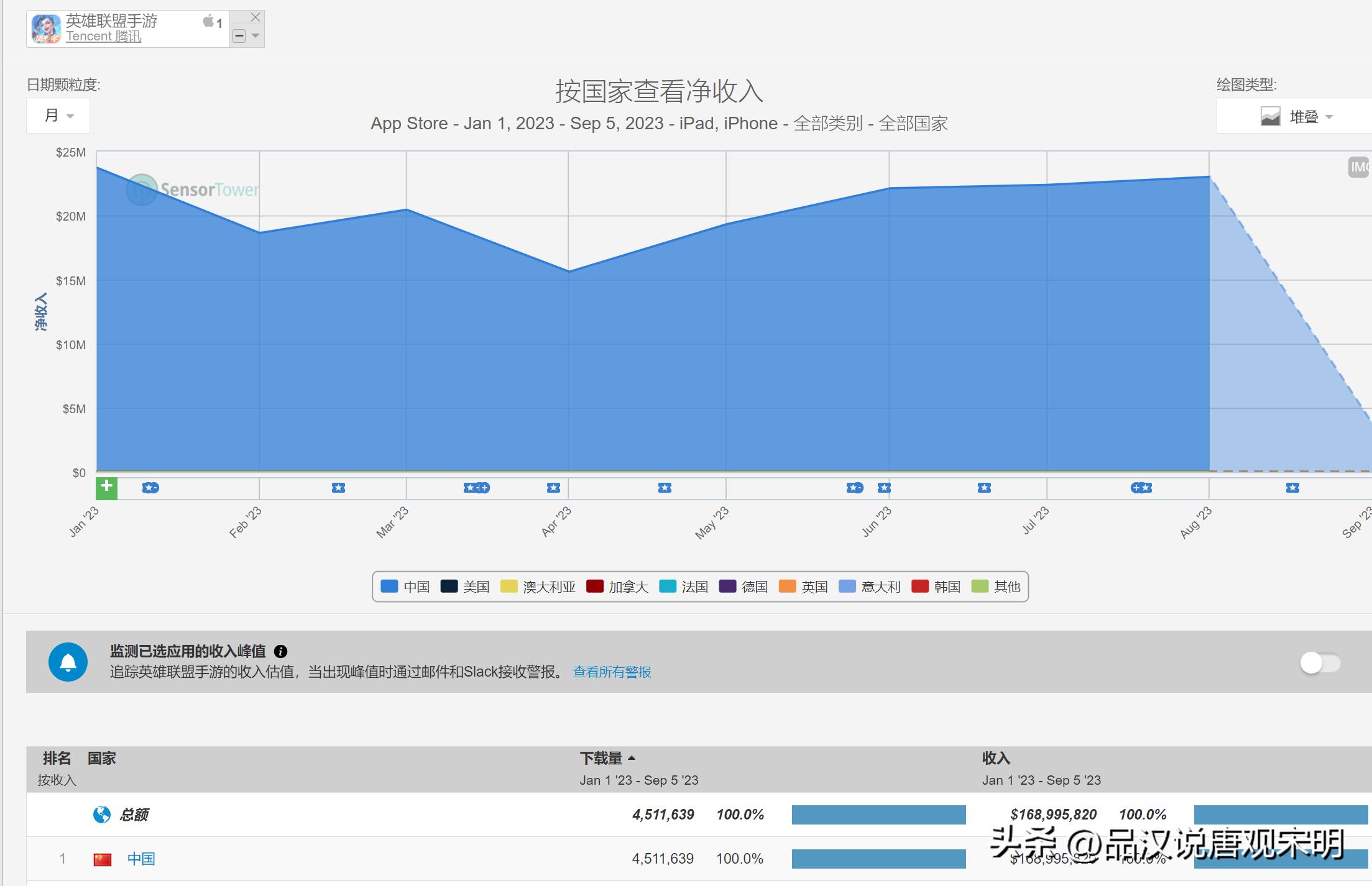Viewport: 1372px width, 886px height.
Task: Click the globe icon on the 总额 row
Action: coord(101,814)
